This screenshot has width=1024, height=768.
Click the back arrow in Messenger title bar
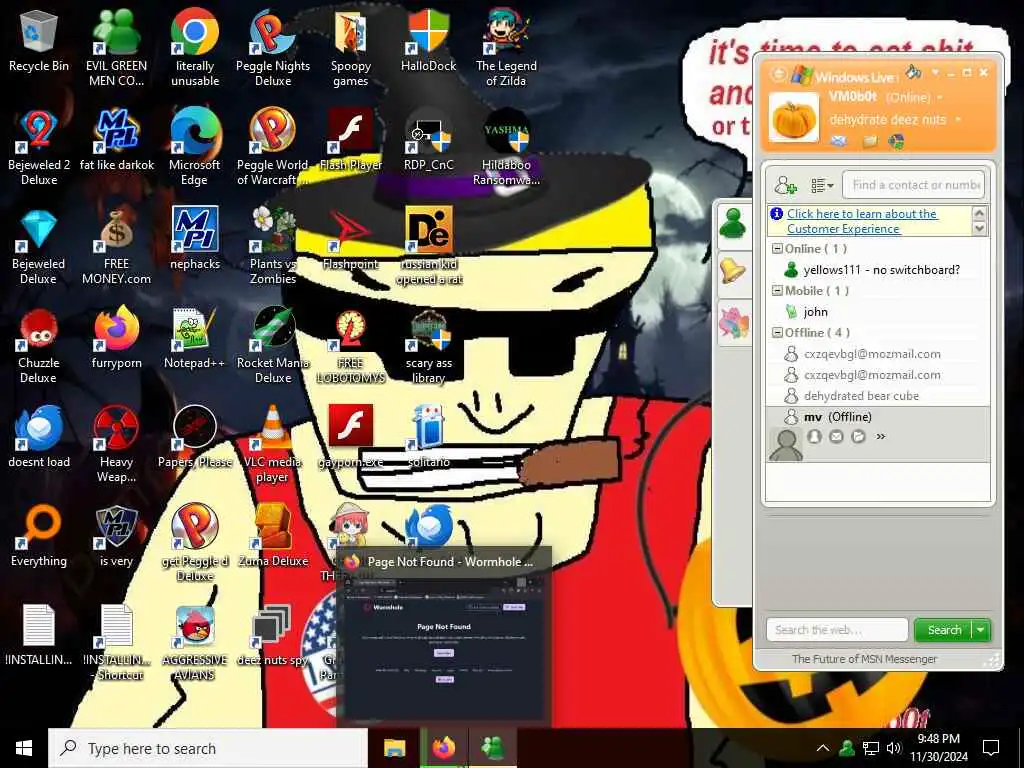pos(778,74)
